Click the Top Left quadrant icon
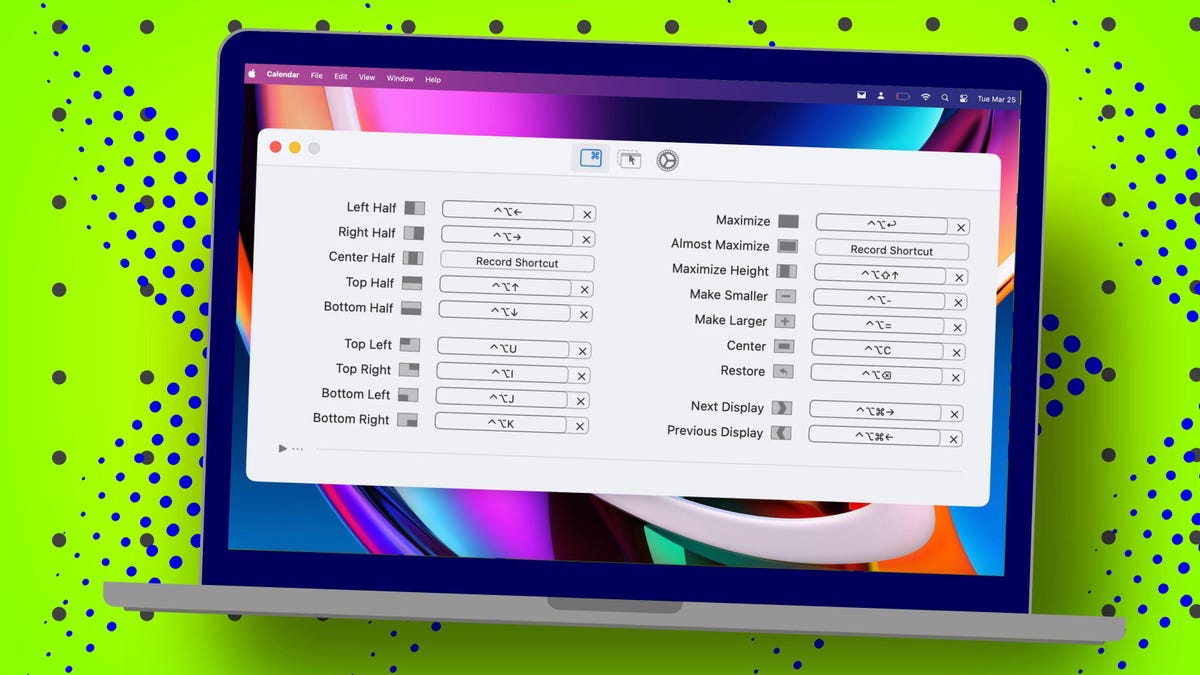Screen dimensions: 1200x675 click(x=409, y=345)
